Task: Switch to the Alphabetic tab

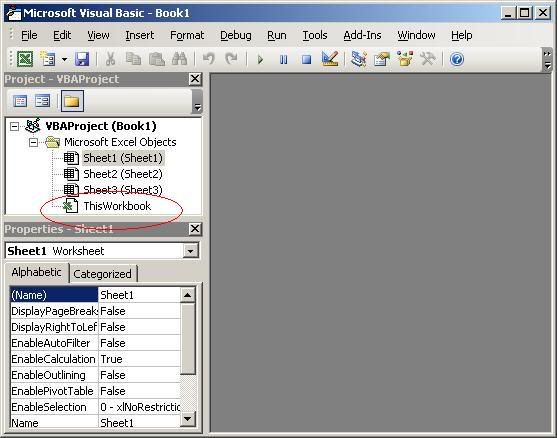Action: (37, 272)
